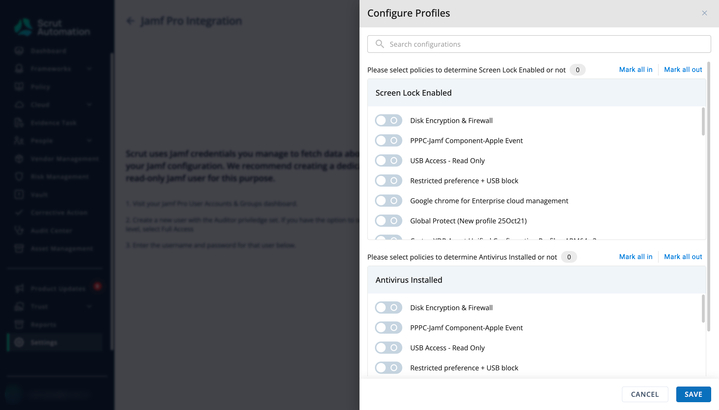Expand the People sidebar chevron

(x=89, y=140)
